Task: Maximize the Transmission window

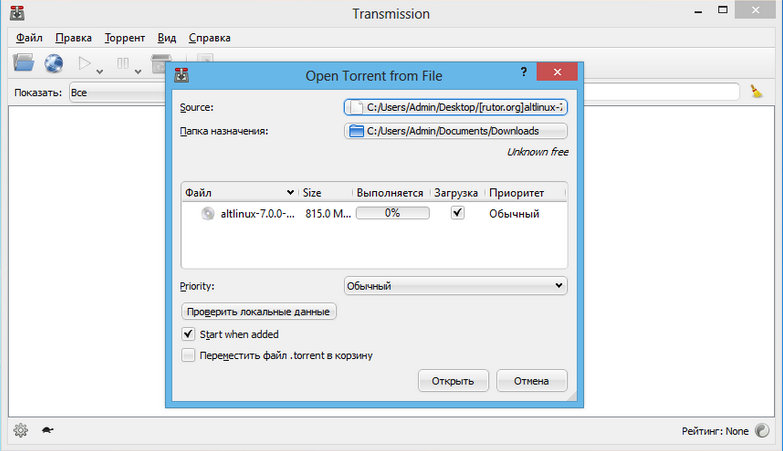Action: click(x=723, y=9)
